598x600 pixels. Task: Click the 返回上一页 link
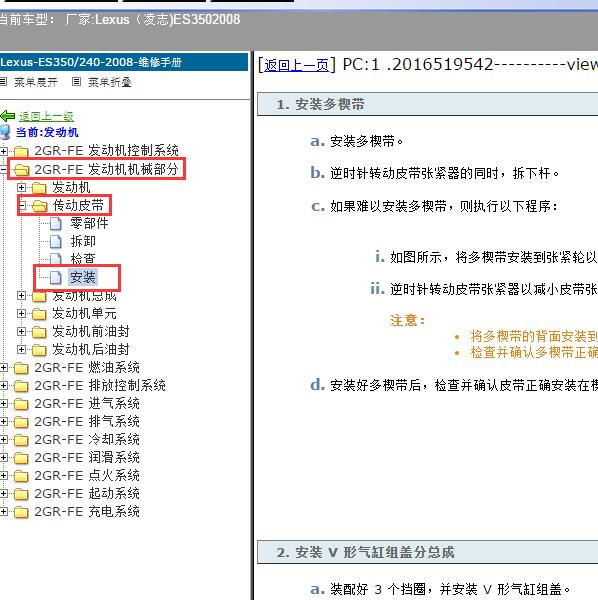click(x=297, y=65)
